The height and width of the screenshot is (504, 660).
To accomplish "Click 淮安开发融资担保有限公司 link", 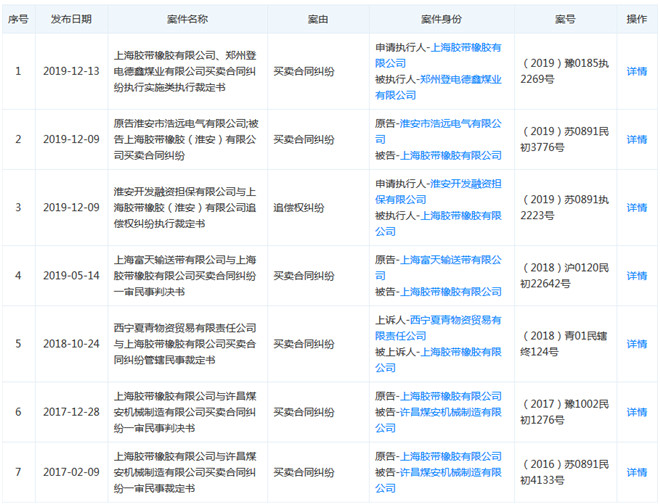I will click(438, 192).
